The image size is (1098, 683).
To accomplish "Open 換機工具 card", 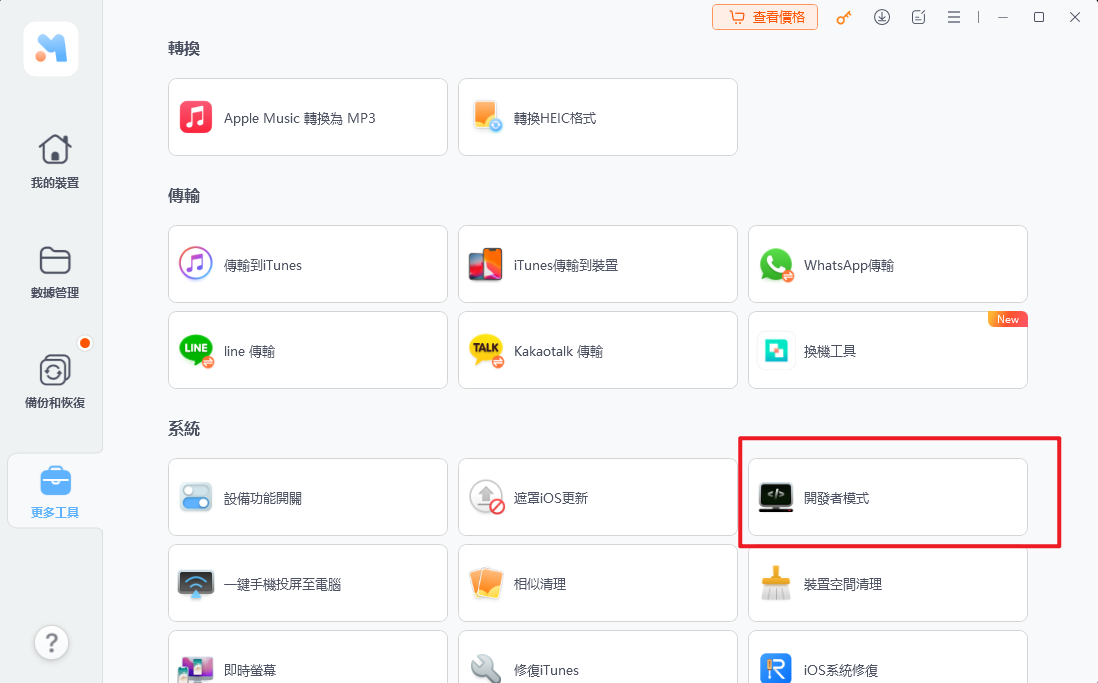I will (x=888, y=350).
